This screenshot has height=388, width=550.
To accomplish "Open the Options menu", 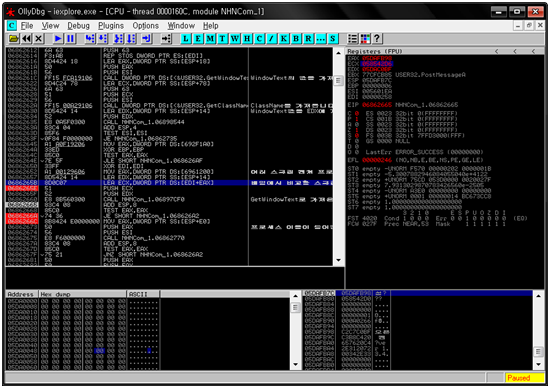I will click(146, 26).
